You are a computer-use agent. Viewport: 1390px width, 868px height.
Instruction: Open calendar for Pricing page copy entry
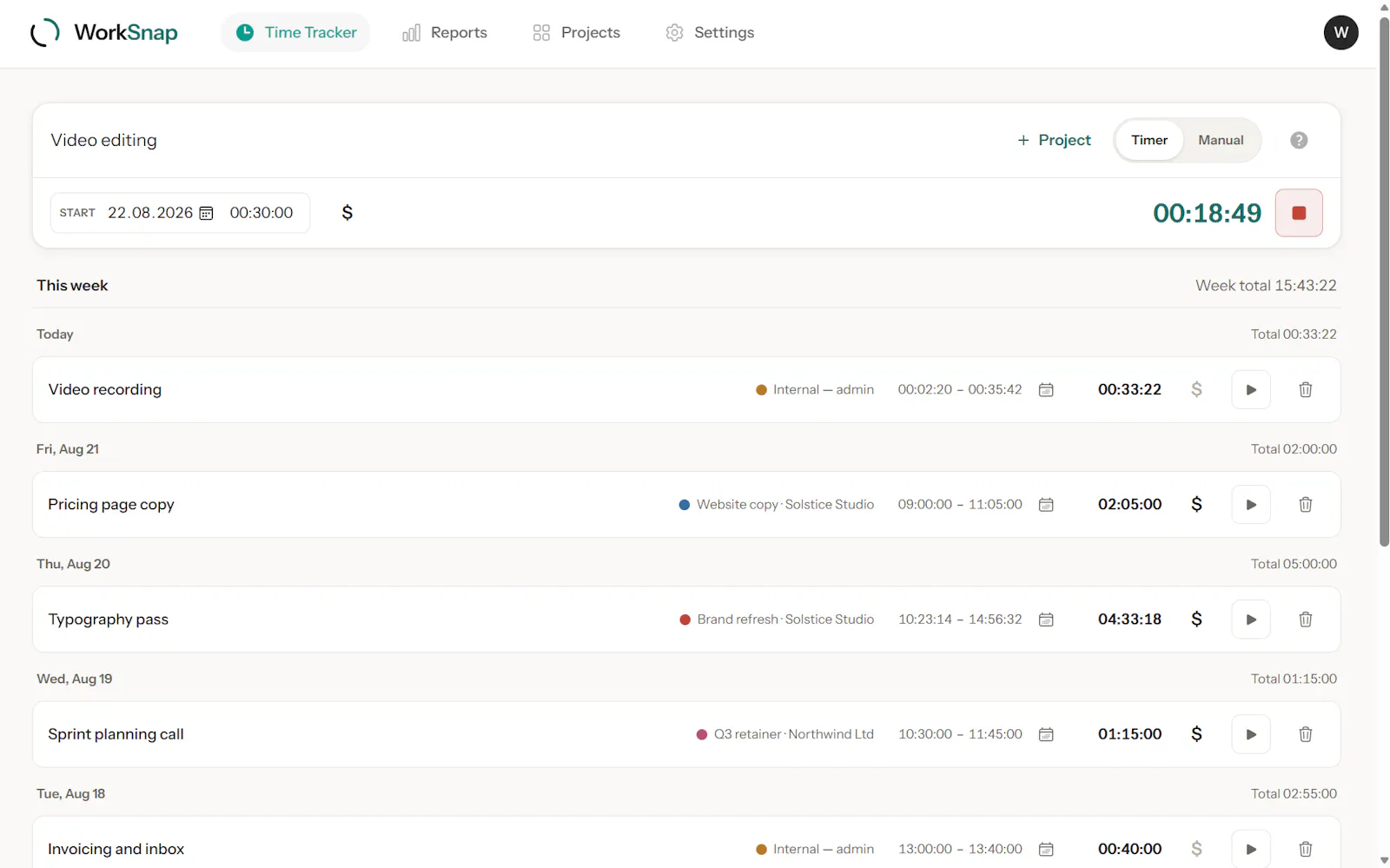pos(1046,505)
